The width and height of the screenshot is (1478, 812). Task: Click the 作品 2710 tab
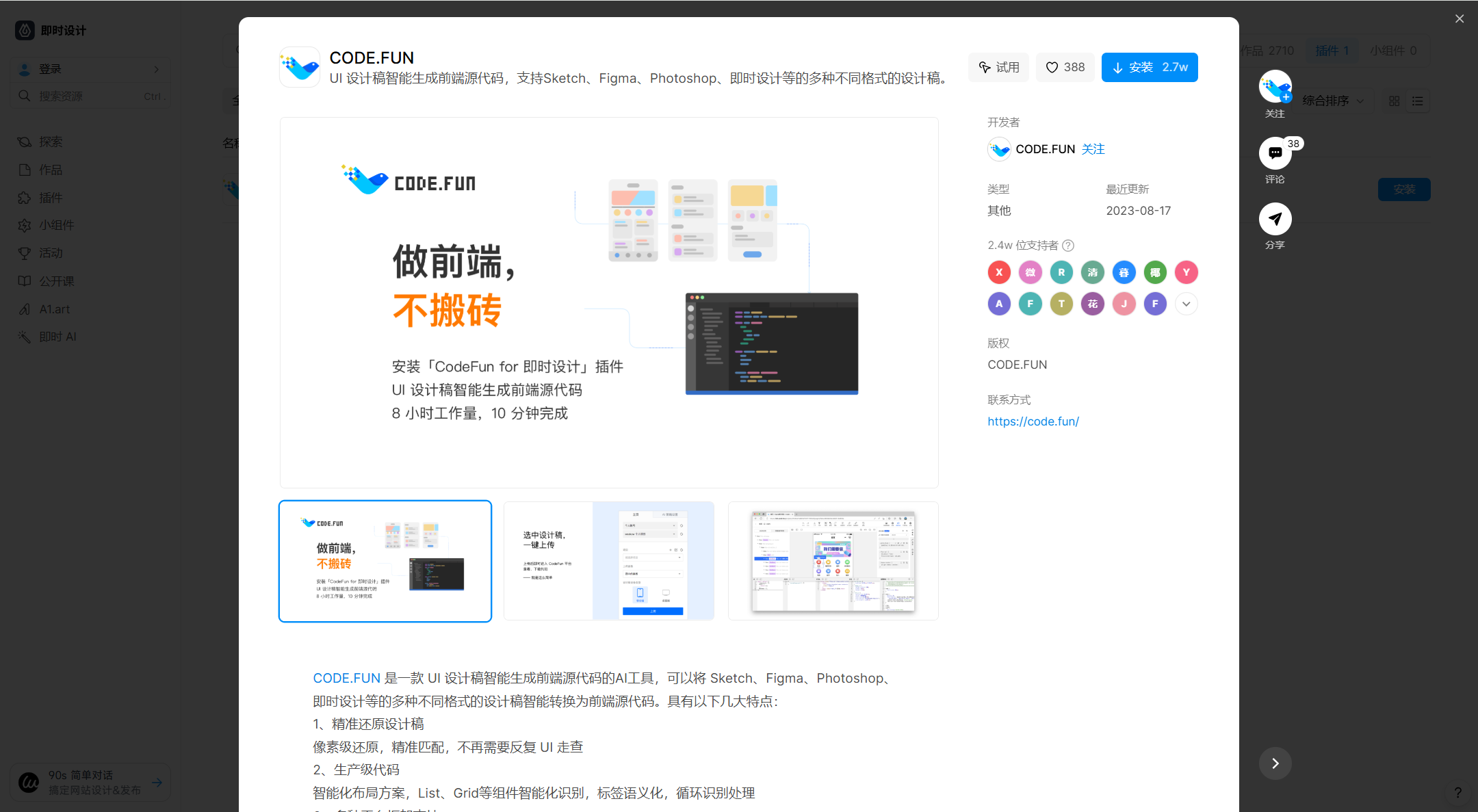pyautogui.click(x=1267, y=51)
